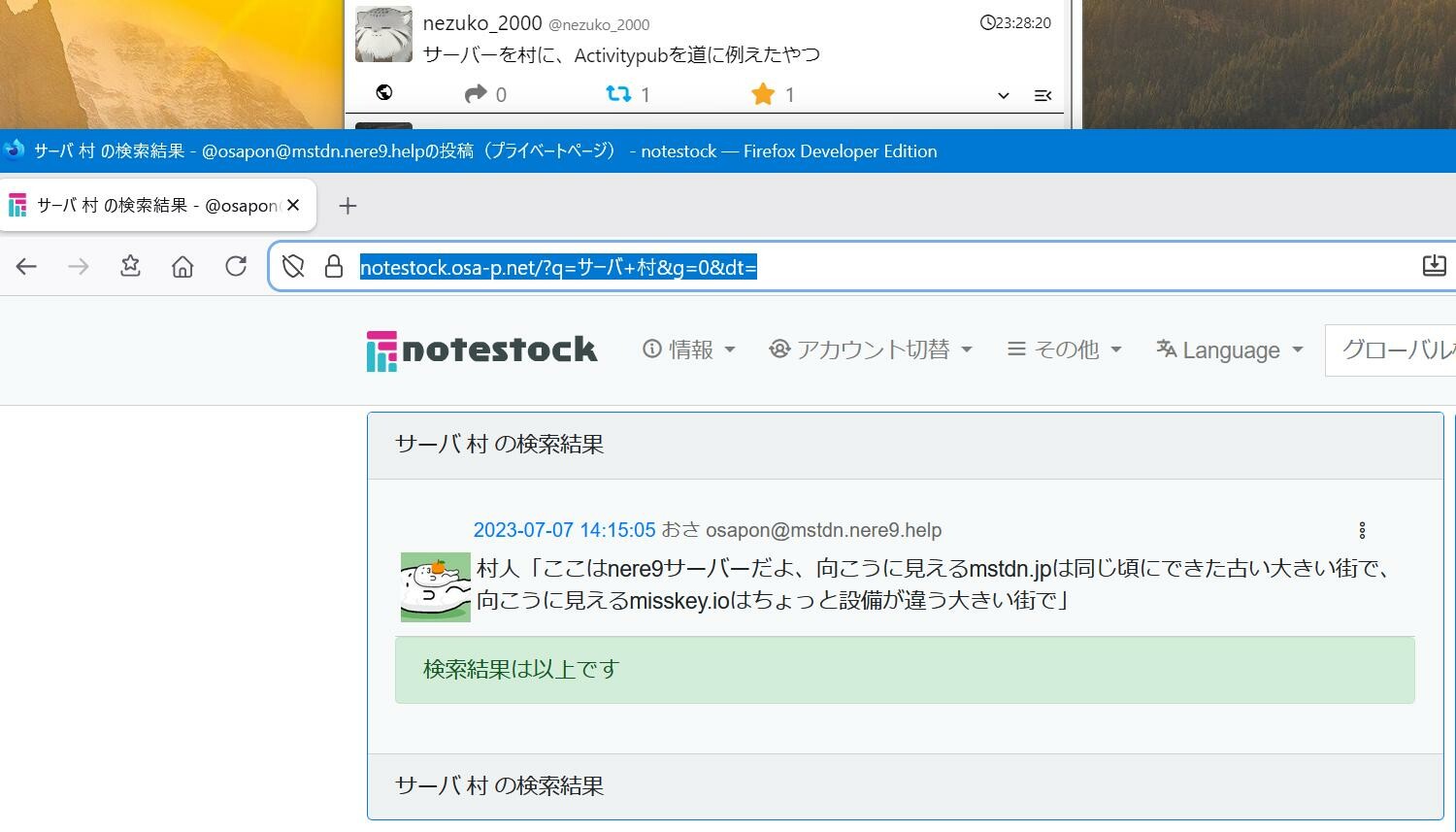
Task: Go to the browser home page
Action: [x=182, y=266]
